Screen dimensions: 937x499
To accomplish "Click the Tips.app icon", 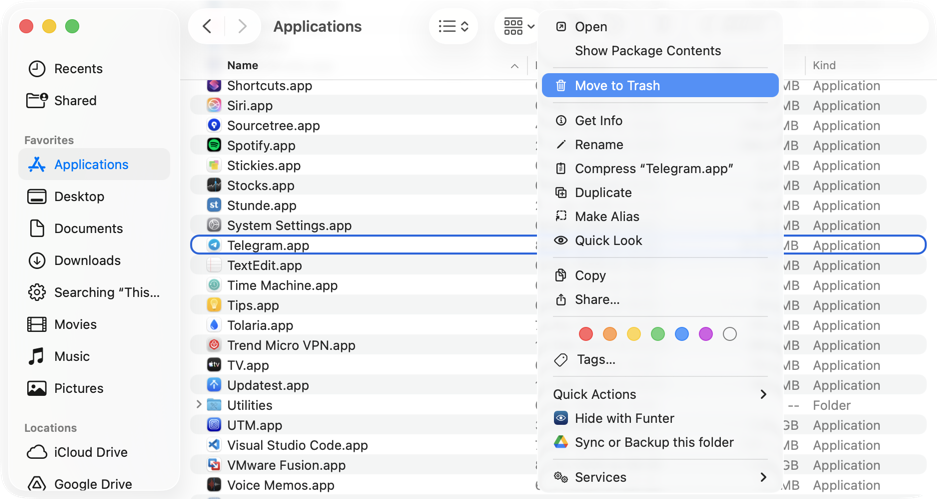I will pos(214,305).
